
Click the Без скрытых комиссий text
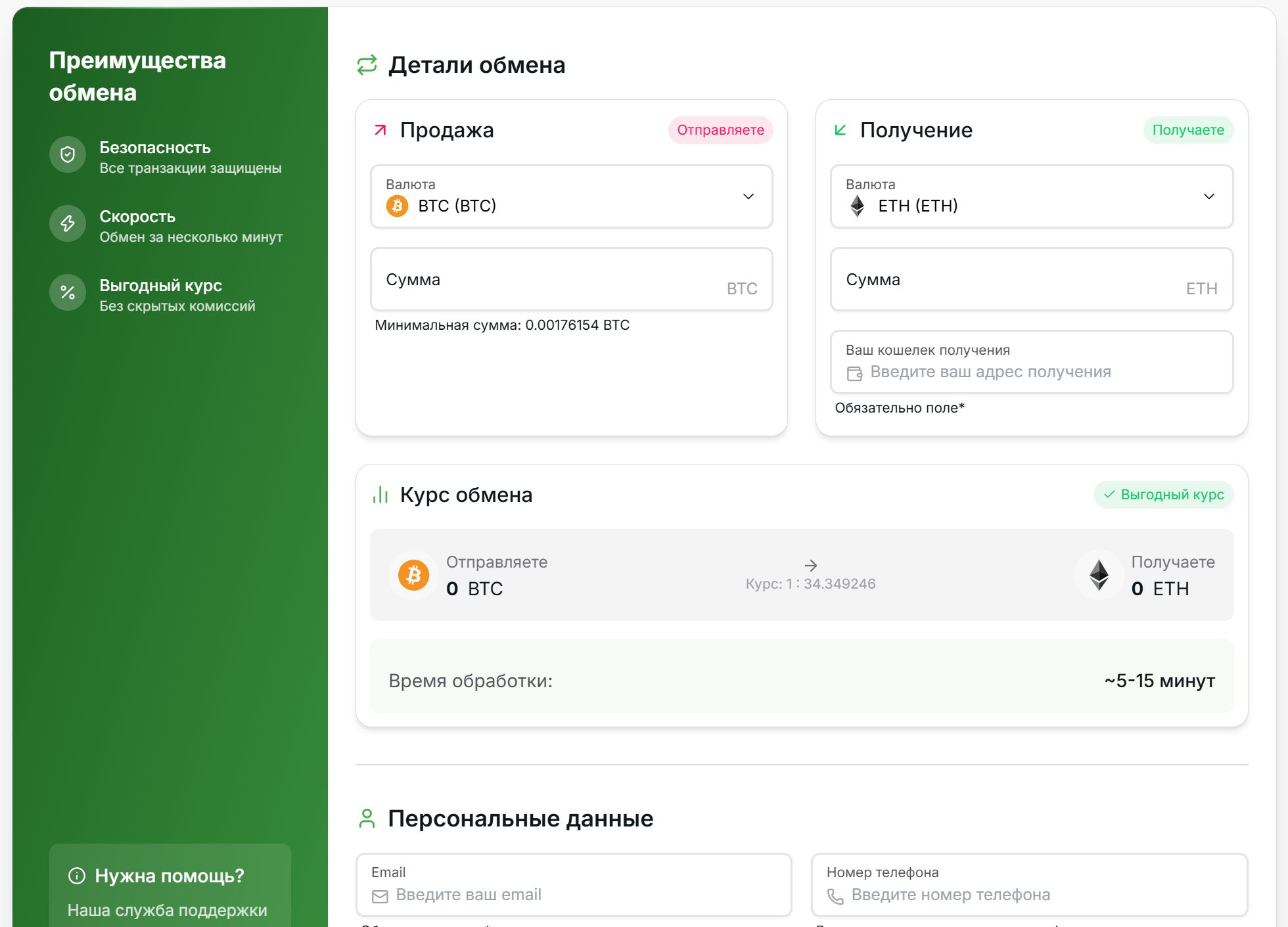(177, 306)
